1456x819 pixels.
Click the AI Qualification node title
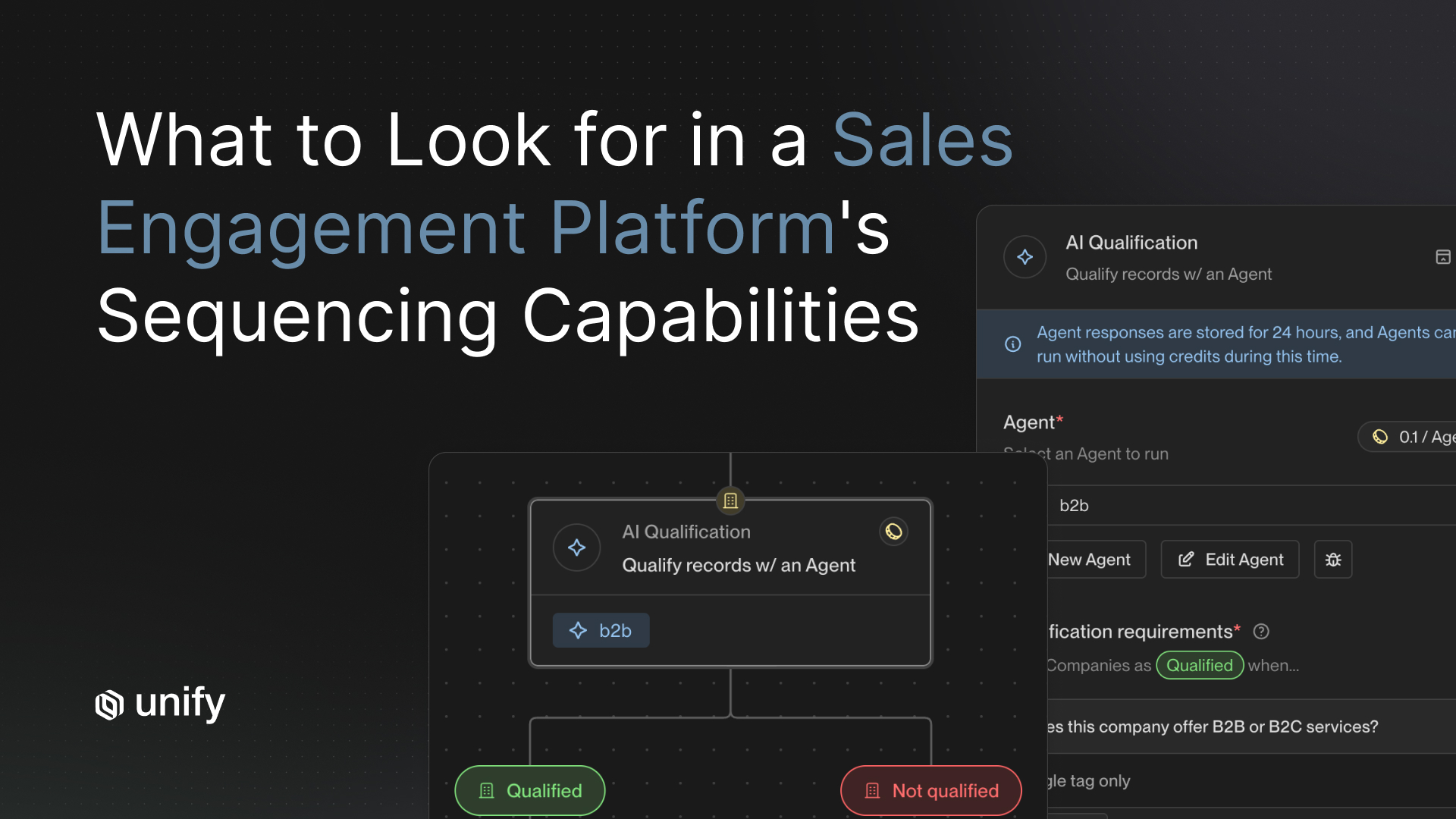pyautogui.click(x=686, y=532)
